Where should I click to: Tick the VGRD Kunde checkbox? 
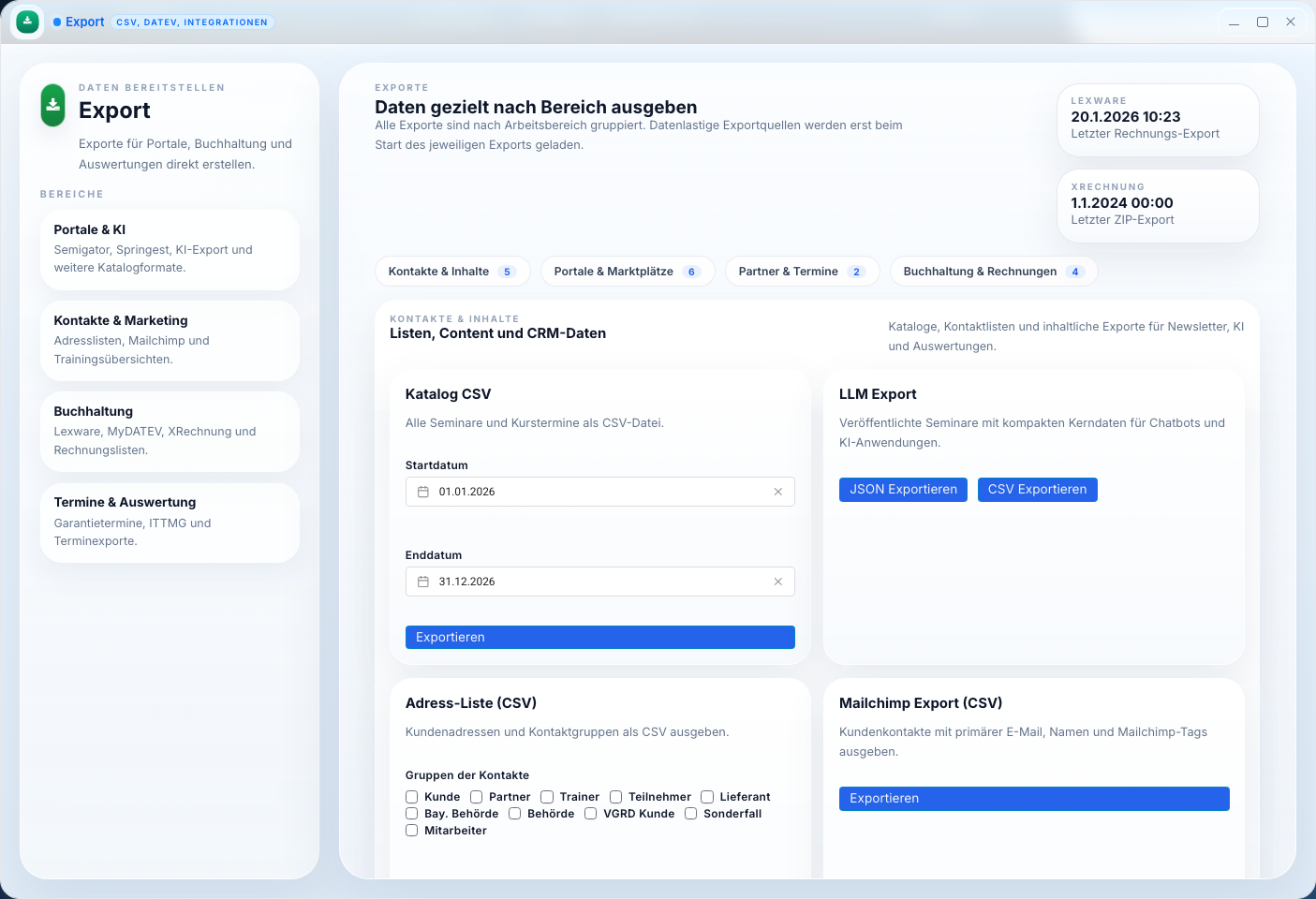point(590,814)
